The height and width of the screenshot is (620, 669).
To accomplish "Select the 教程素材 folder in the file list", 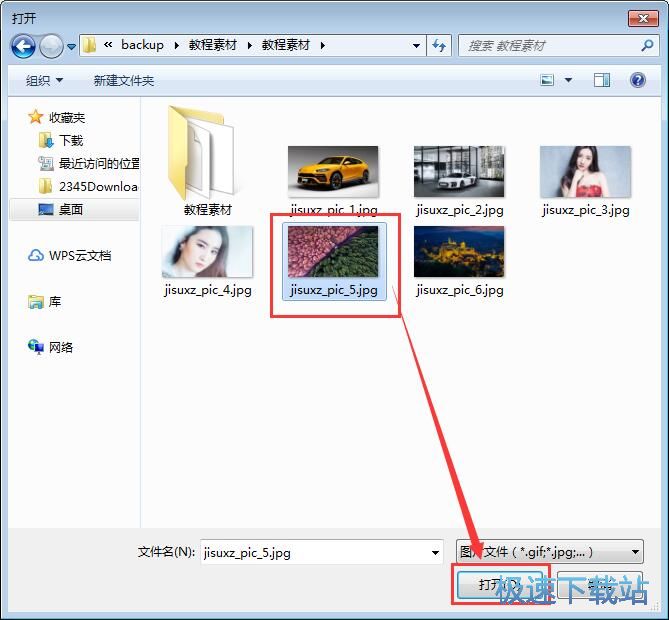I will [207, 161].
